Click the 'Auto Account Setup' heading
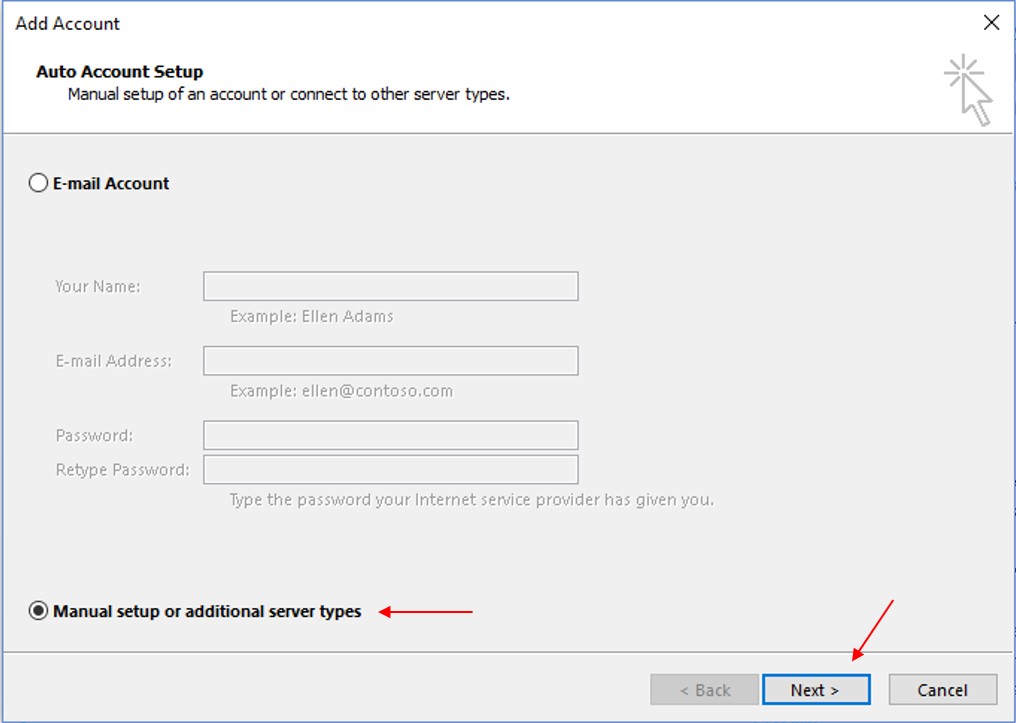The height and width of the screenshot is (723, 1016). [120, 71]
